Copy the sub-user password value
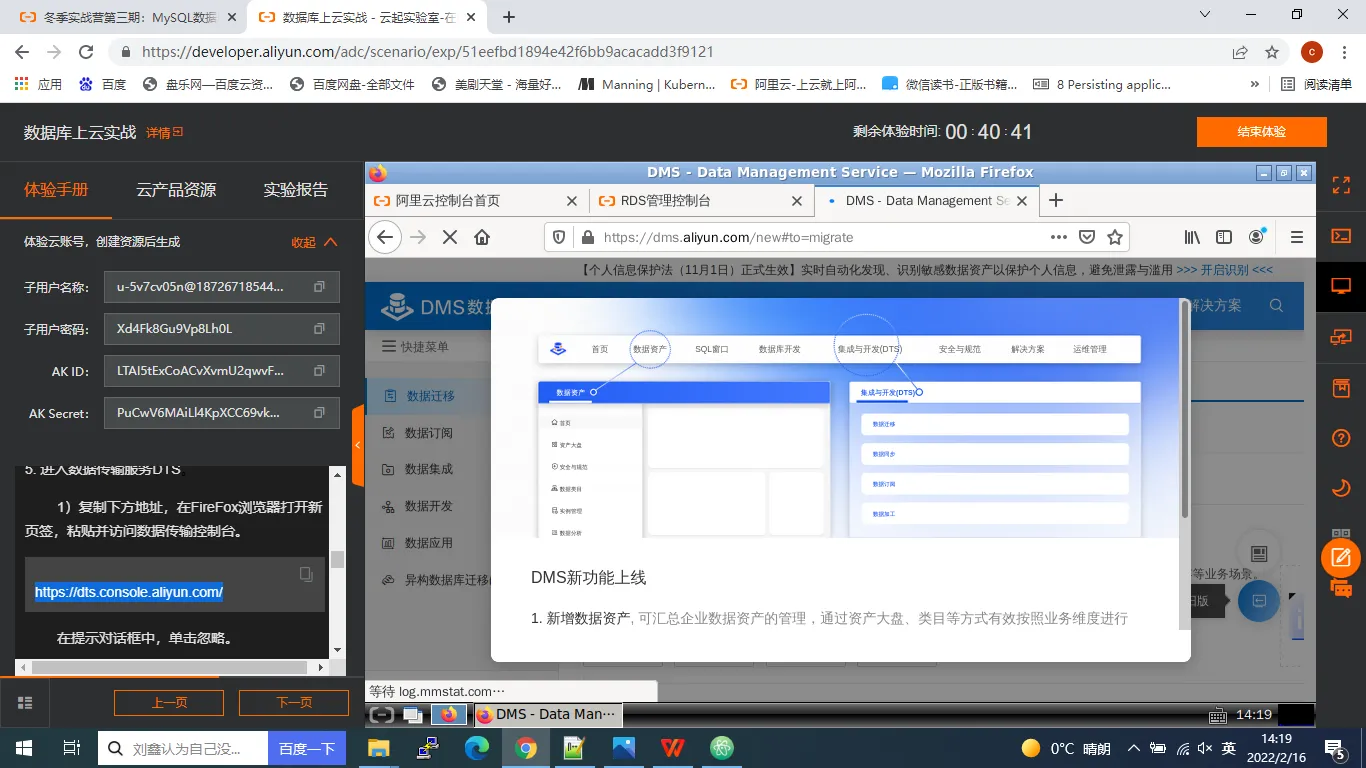Image resolution: width=1366 pixels, height=768 pixels. (320, 329)
